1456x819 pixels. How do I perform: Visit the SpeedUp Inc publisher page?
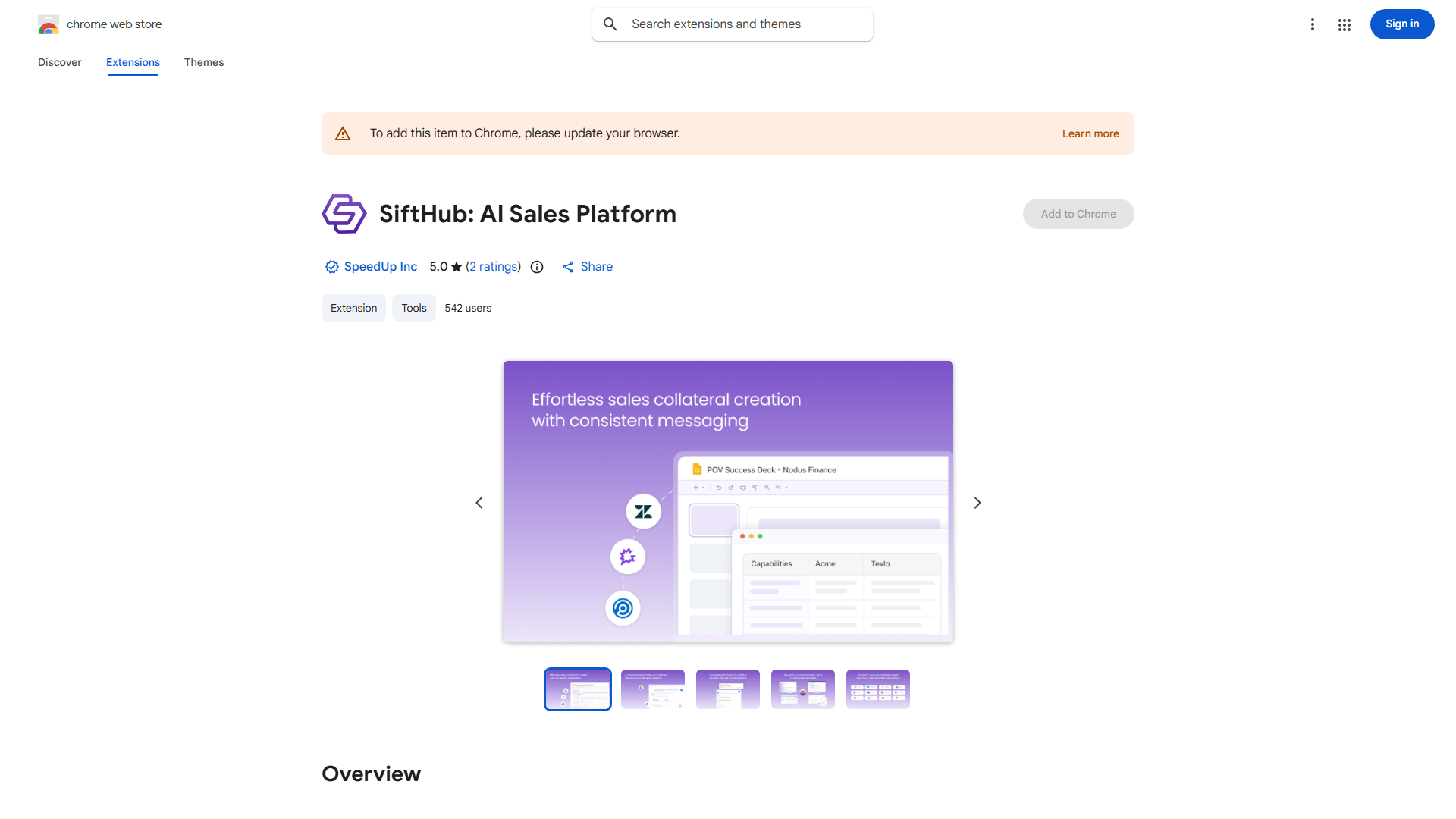[x=380, y=266]
